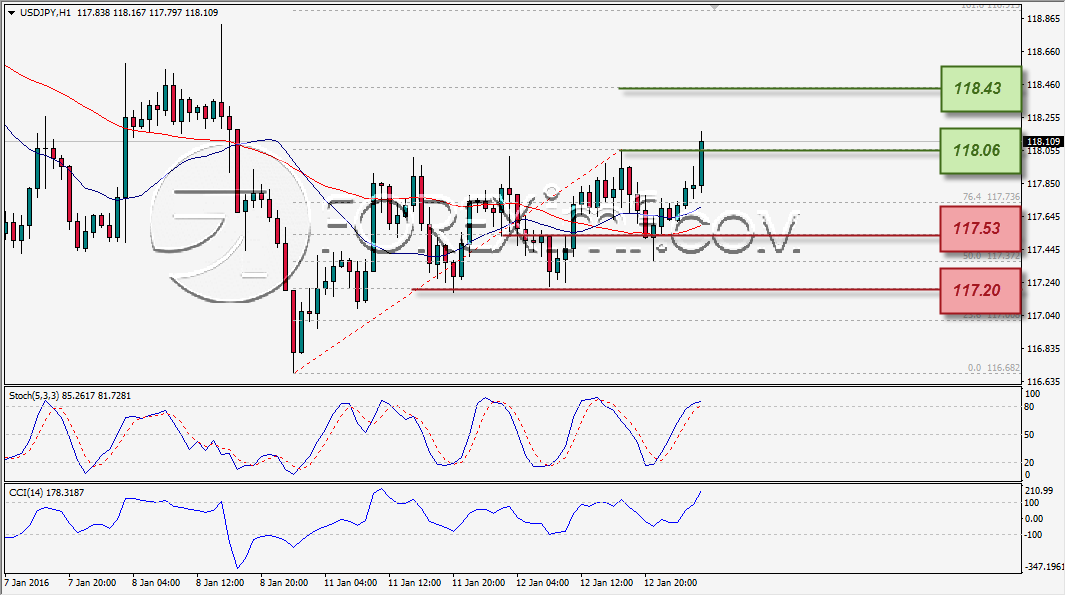The width and height of the screenshot is (1066, 596).
Task: Select the 117.20 red support label
Action: tap(980, 290)
